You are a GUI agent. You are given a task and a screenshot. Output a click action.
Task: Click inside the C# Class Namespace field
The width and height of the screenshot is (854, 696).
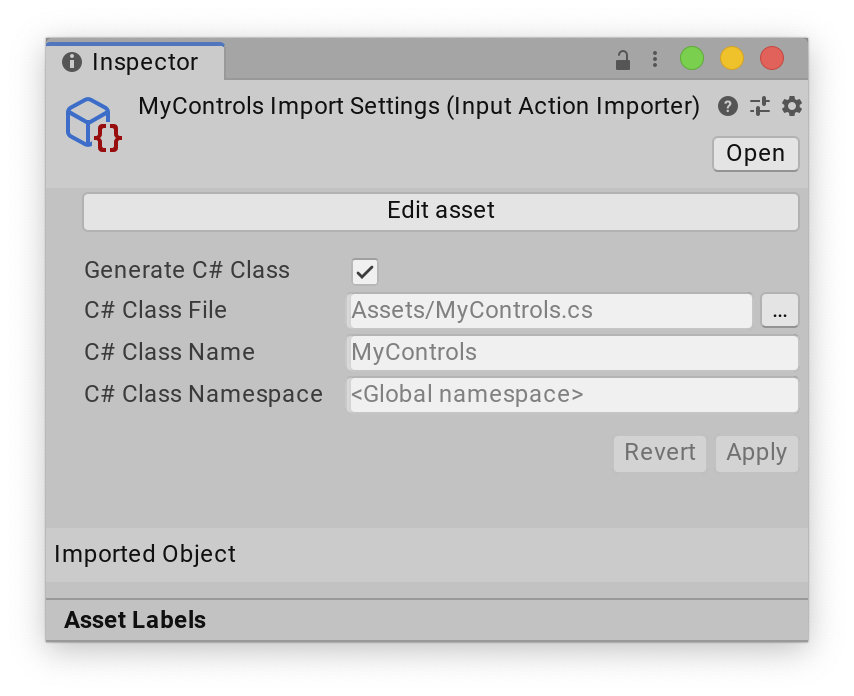coord(570,394)
